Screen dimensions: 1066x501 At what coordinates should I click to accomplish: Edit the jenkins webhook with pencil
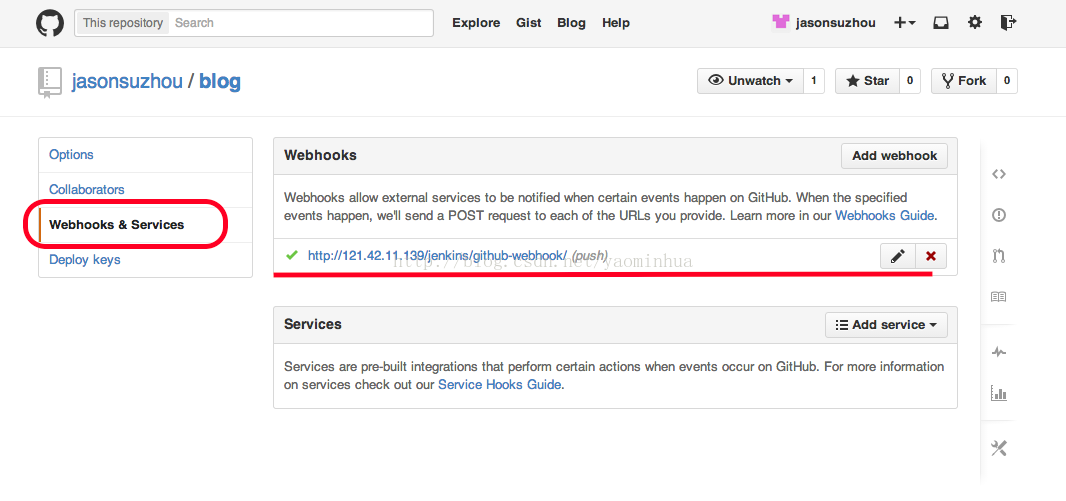click(x=898, y=256)
